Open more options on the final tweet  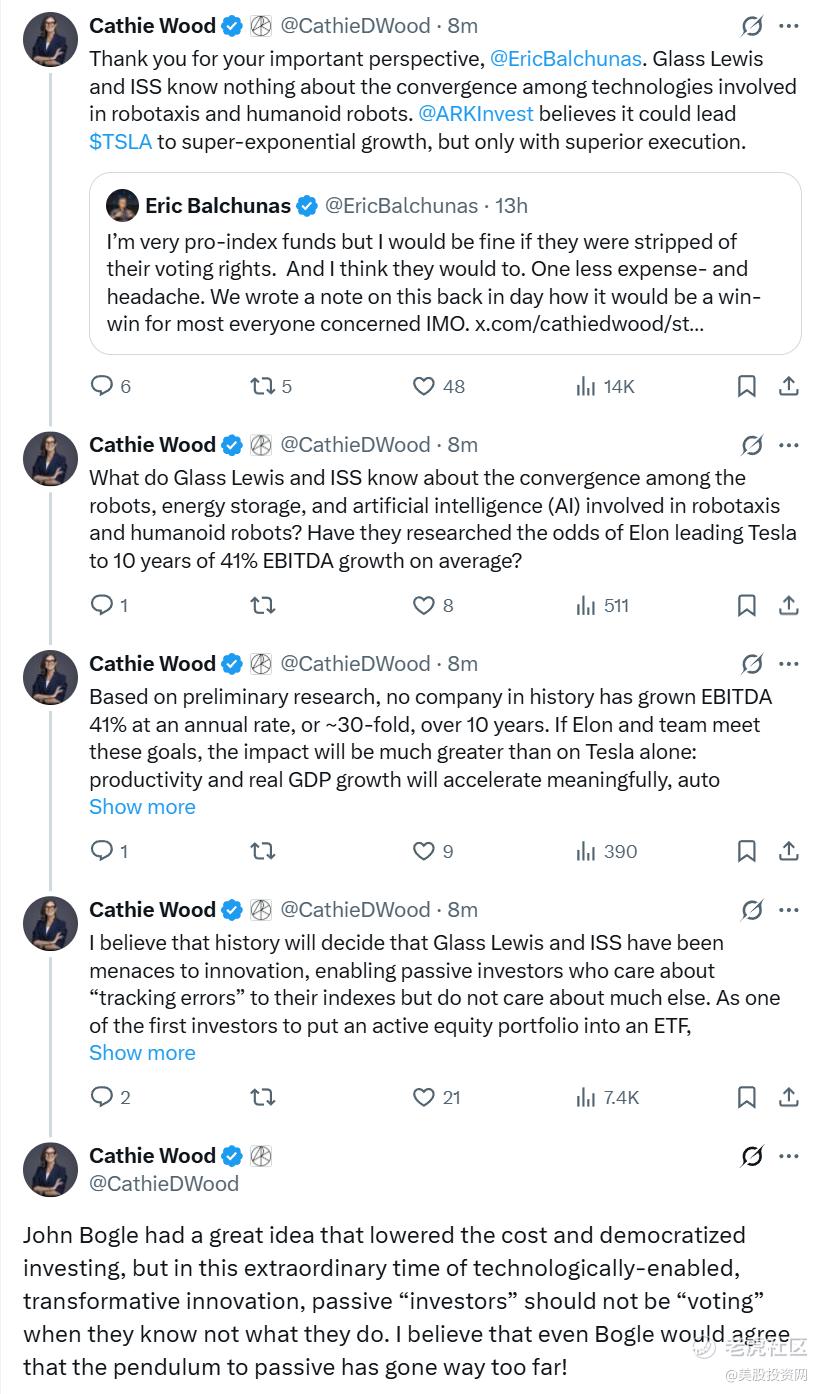pyautogui.click(x=789, y=1156)
